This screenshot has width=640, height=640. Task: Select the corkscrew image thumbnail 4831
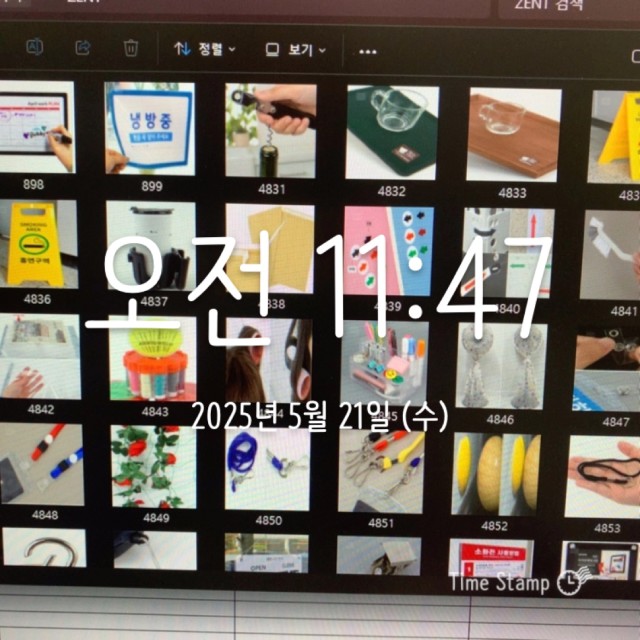click(271, 131)
